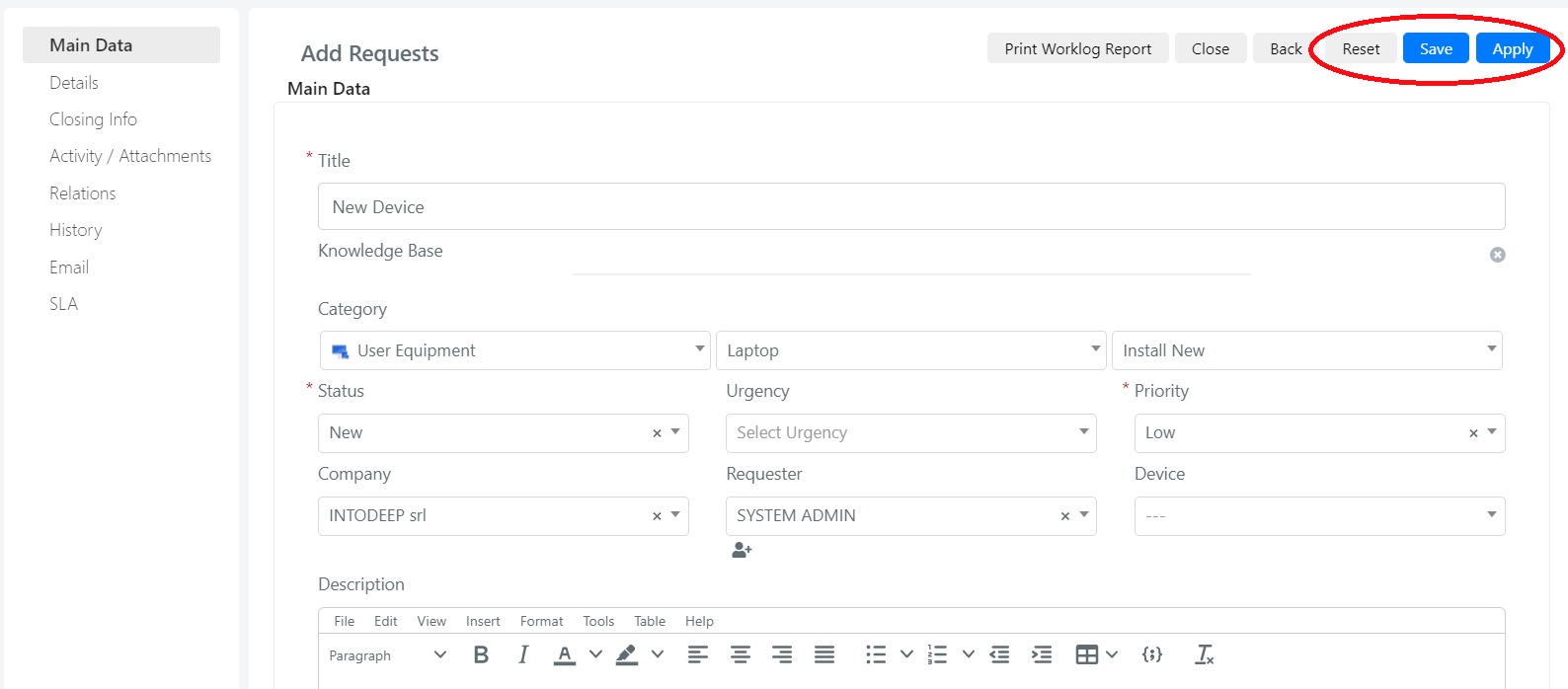The image size is (1568, 689).
Task: Open Priority dropdown arrow
Action: point(1492,431)
